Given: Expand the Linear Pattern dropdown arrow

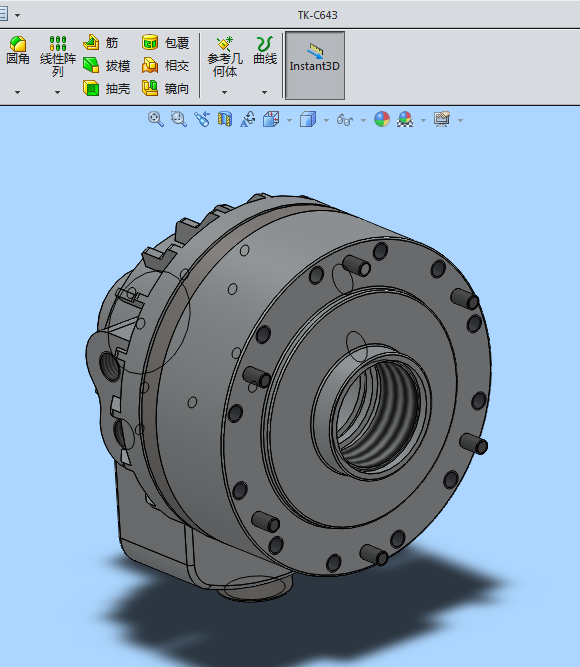Looking at the screenshot, I should coord(57,92).
